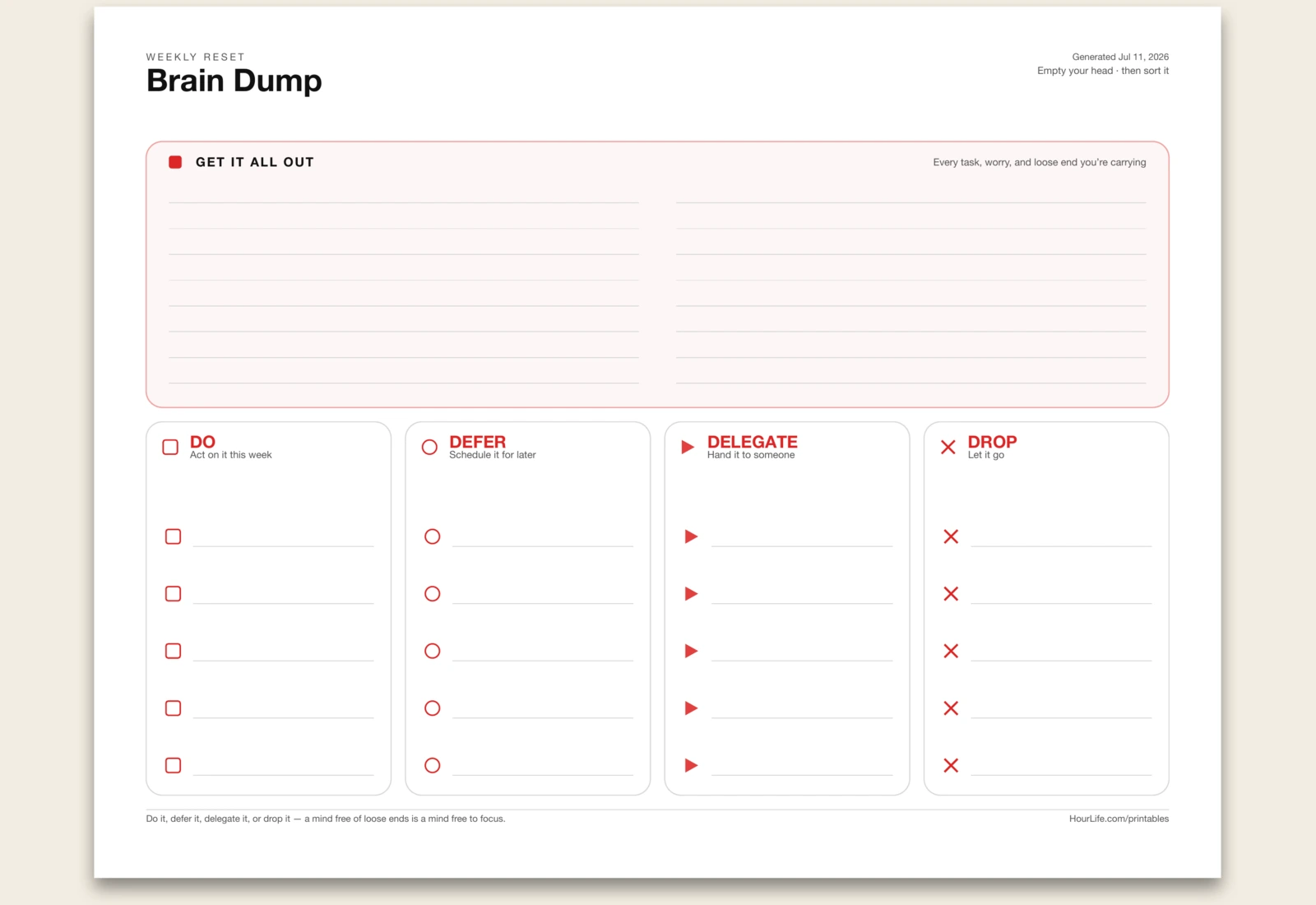1316x905 pixels.
Task: Click the 'Do it, defer it, delegate it' footer
Action: (x=326, y=819)
